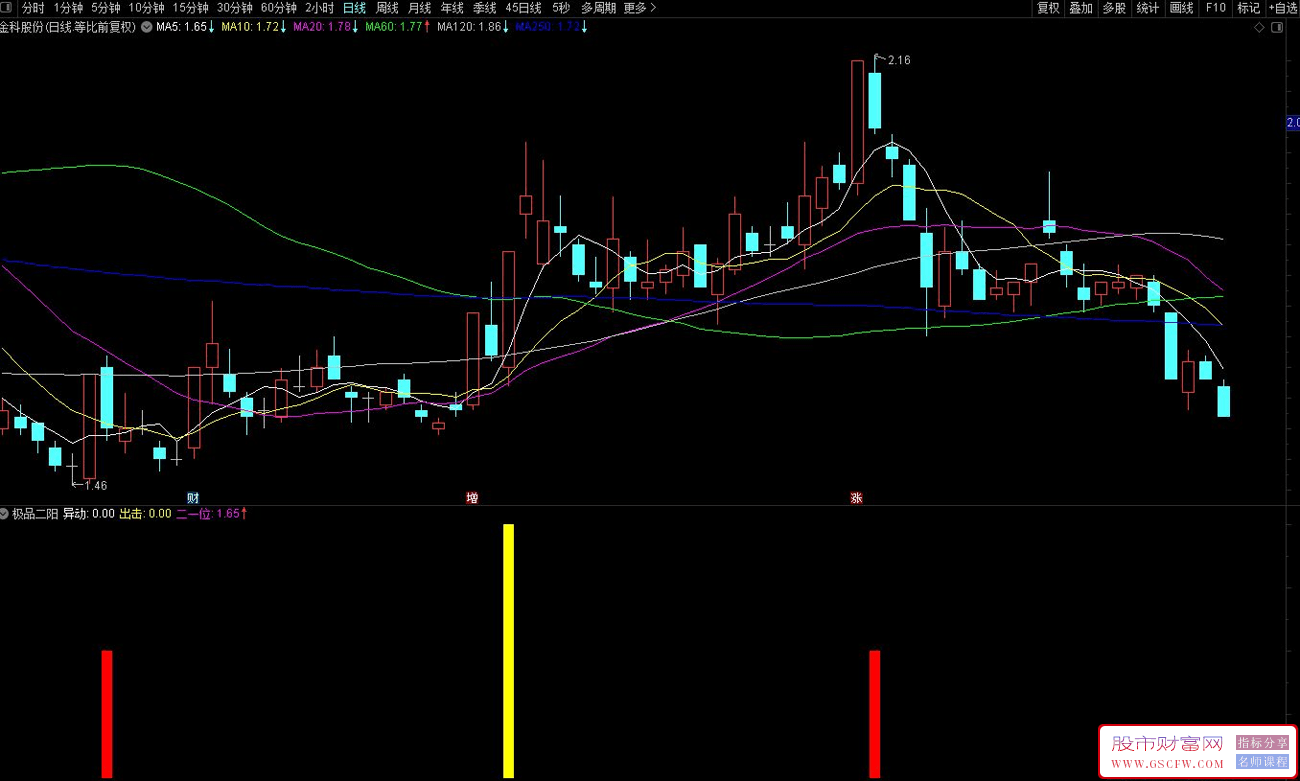
Task: Open the 多周期 multi-period view
Action: (598, 8)
